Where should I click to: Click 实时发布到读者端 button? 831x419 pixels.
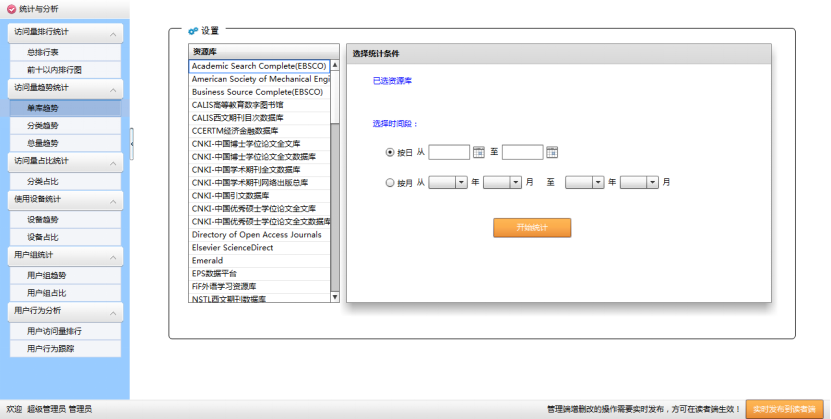coord(784,409)
